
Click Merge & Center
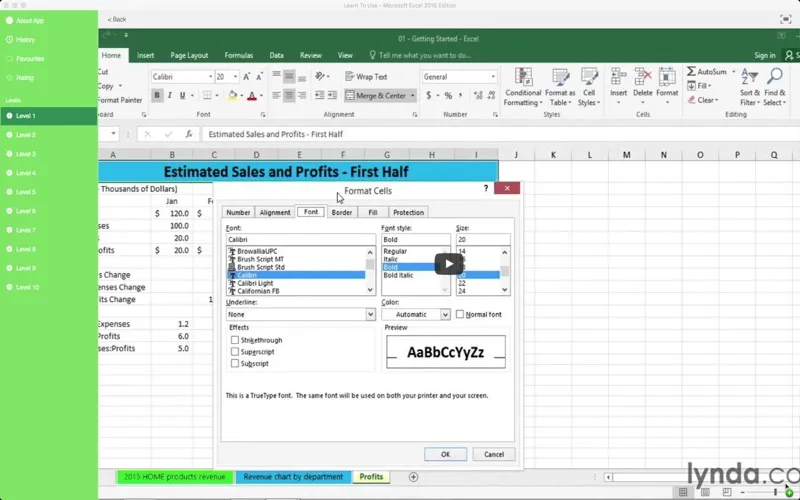pyautogui.click(x=376, y=95)
